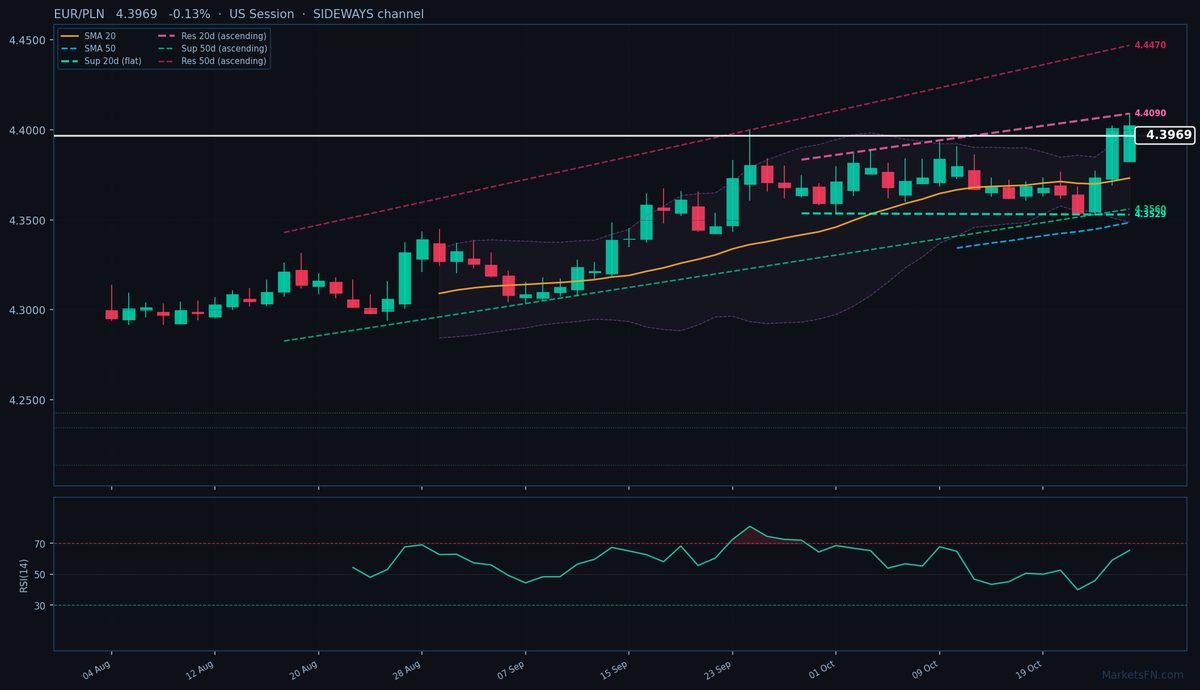Click the 4.3000 price axis label

tap(26, 310)
